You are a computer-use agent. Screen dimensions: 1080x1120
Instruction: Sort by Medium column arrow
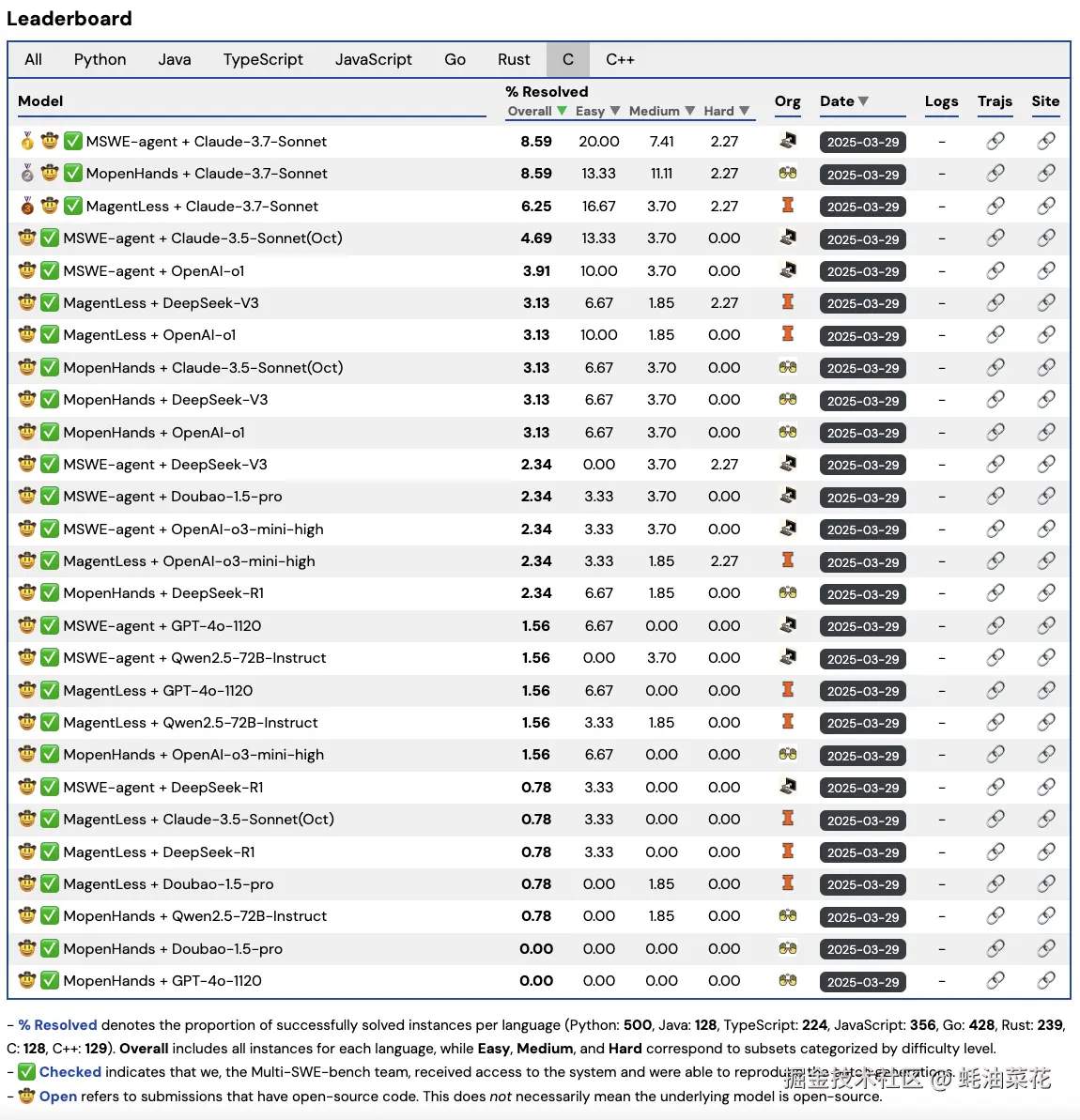tap(689, 111)
